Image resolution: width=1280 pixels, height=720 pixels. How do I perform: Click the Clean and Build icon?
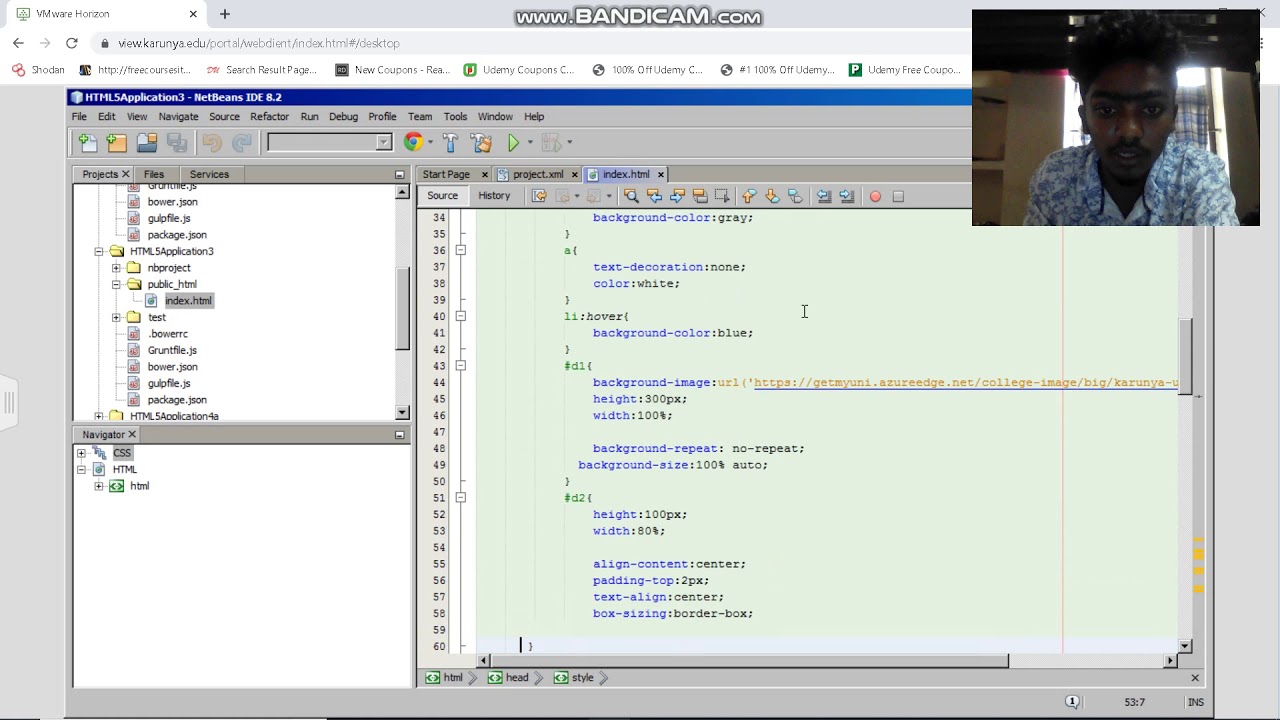481,143
